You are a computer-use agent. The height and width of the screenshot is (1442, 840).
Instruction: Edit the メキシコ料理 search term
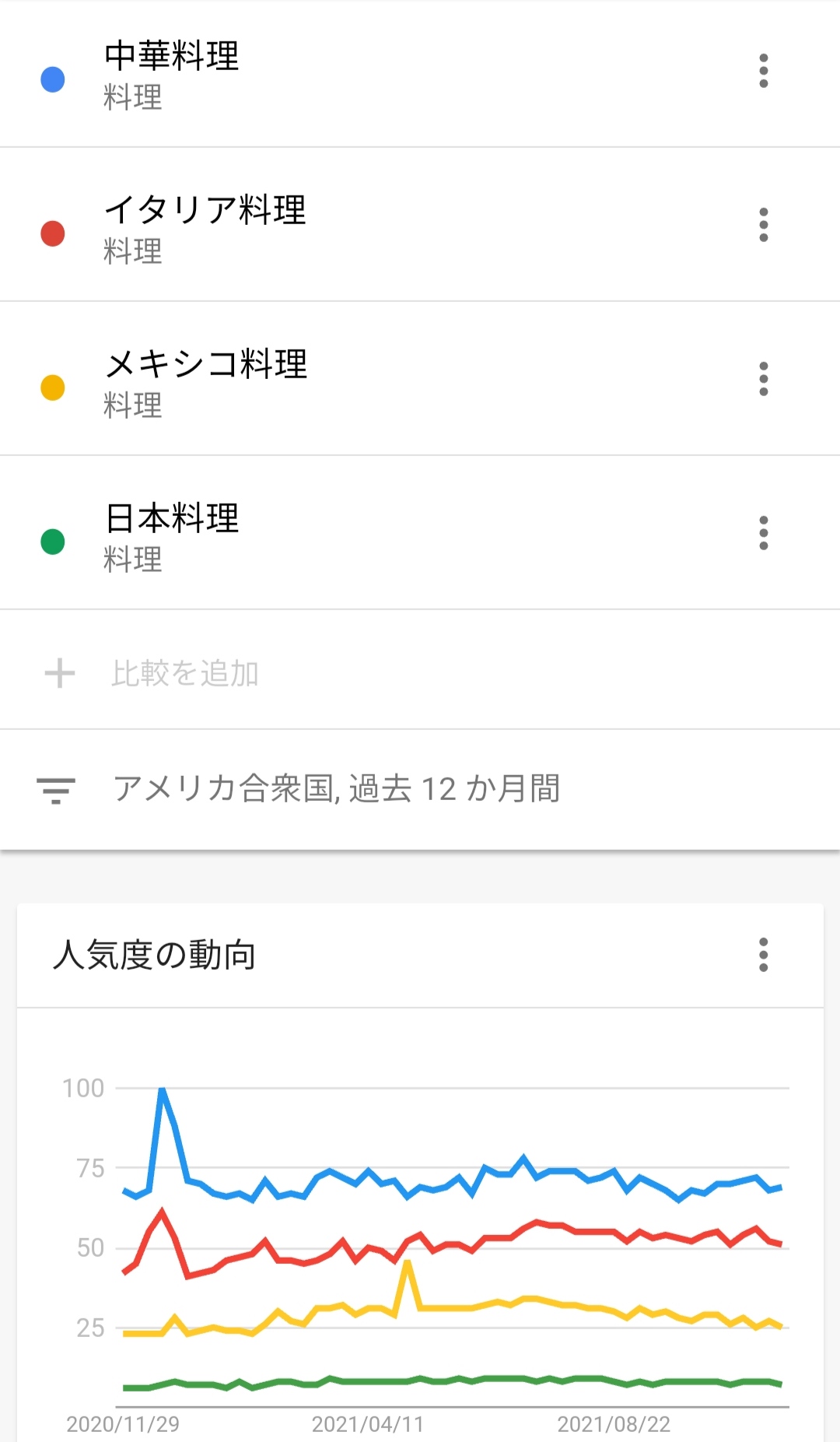click(206, 364)
